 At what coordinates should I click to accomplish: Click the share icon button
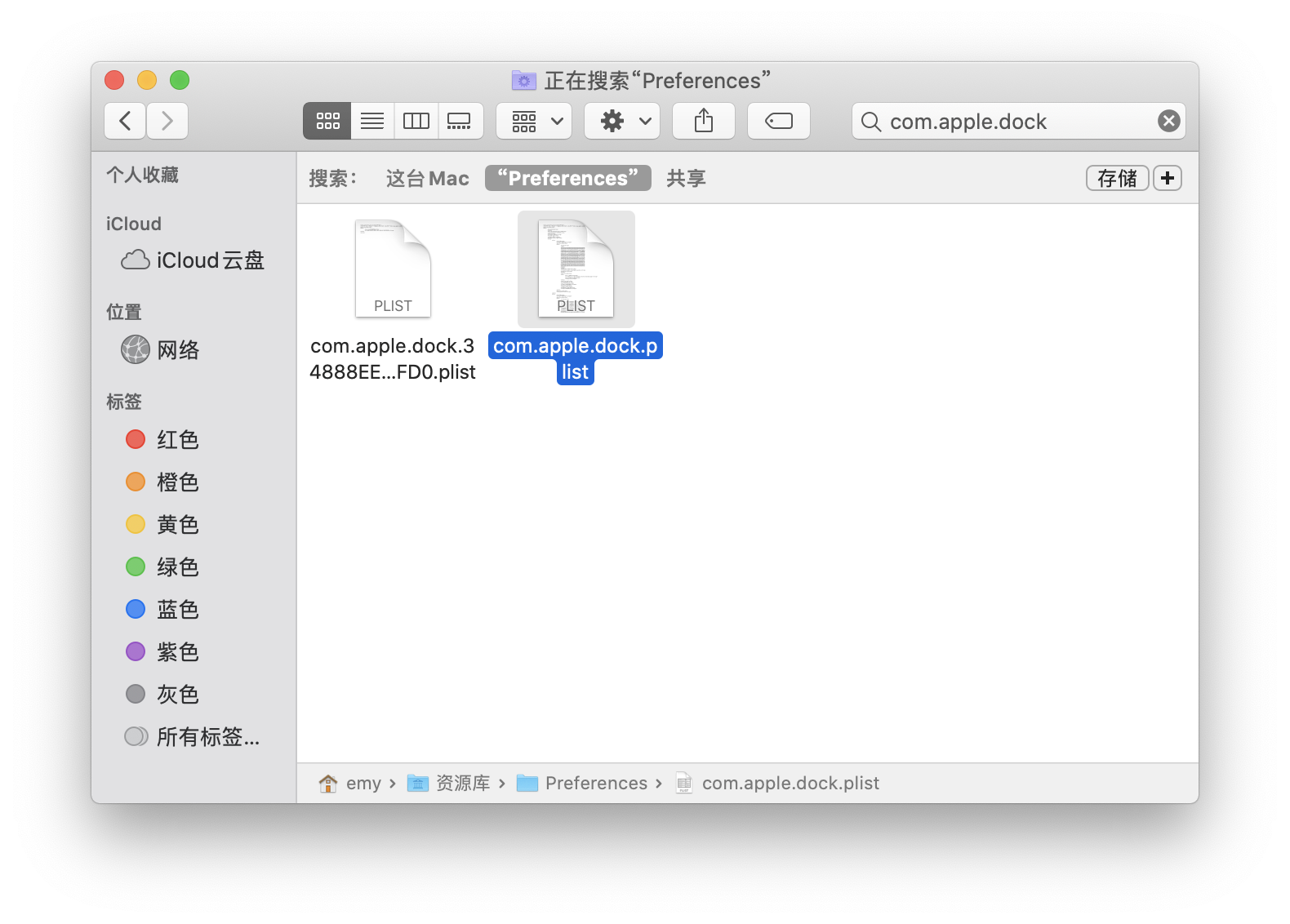click(x=704, y=121)
